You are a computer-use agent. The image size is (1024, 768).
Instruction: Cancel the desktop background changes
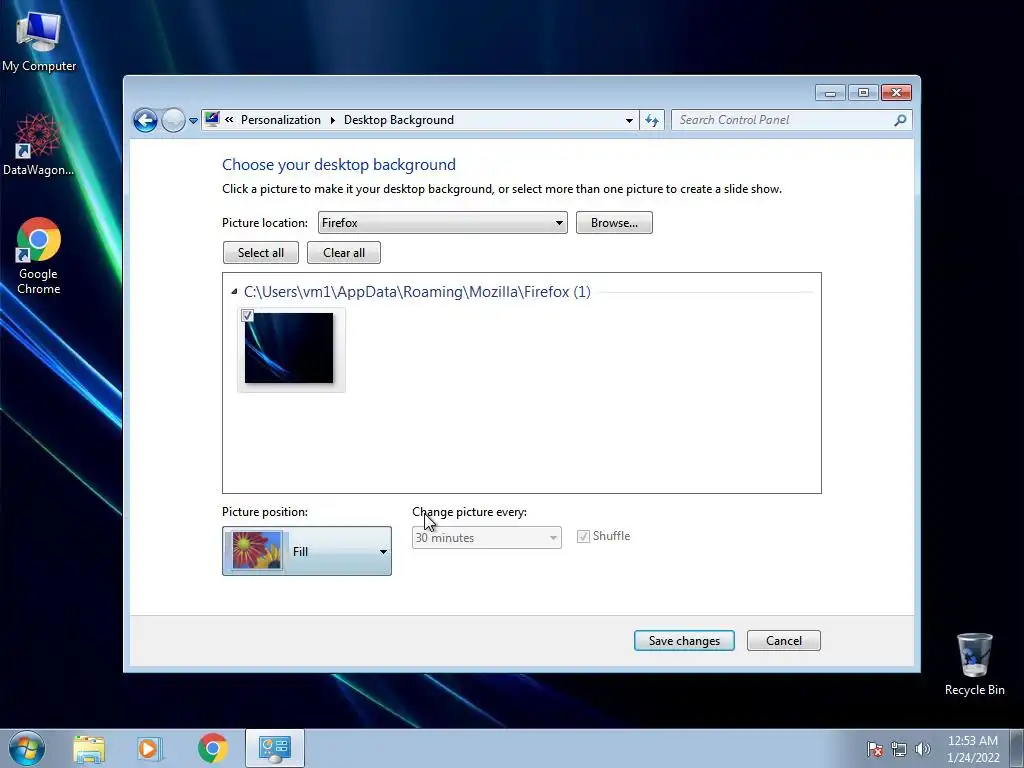point(784,641)
